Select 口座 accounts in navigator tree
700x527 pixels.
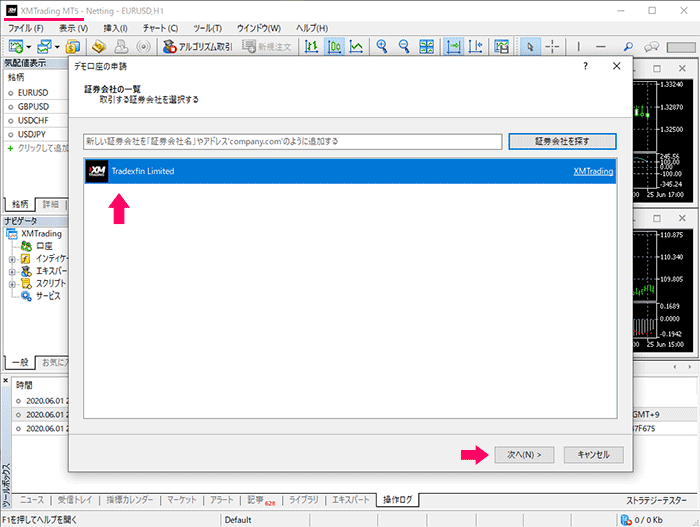coord(44,246)
